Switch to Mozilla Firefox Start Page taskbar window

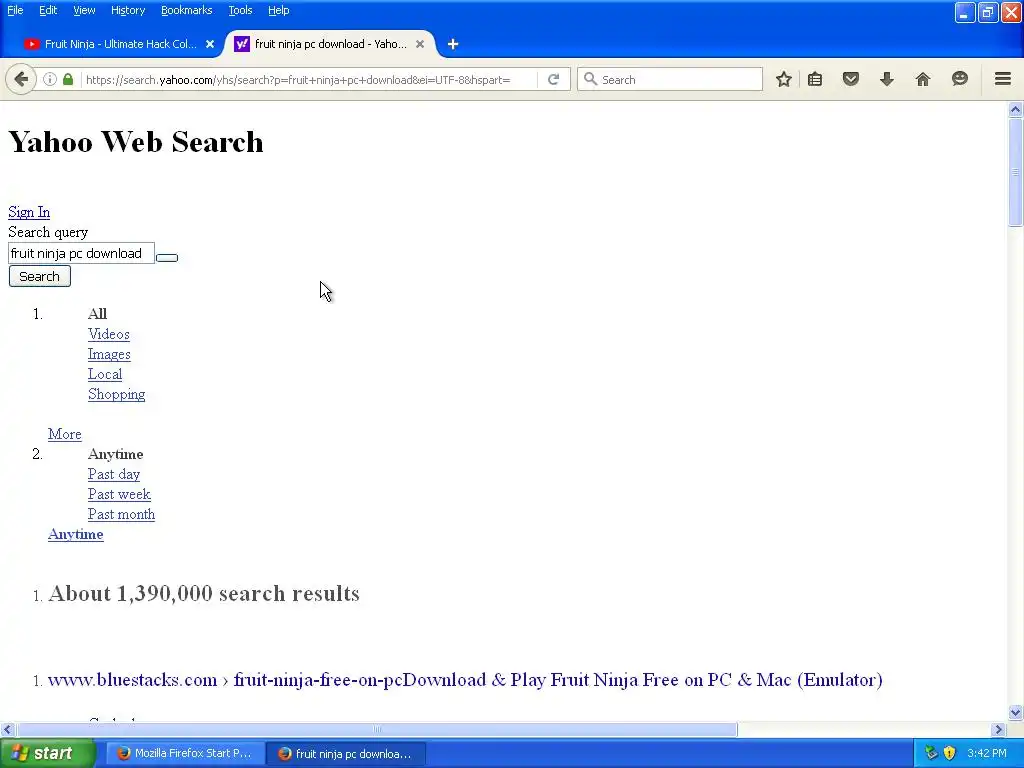[185, 753]
